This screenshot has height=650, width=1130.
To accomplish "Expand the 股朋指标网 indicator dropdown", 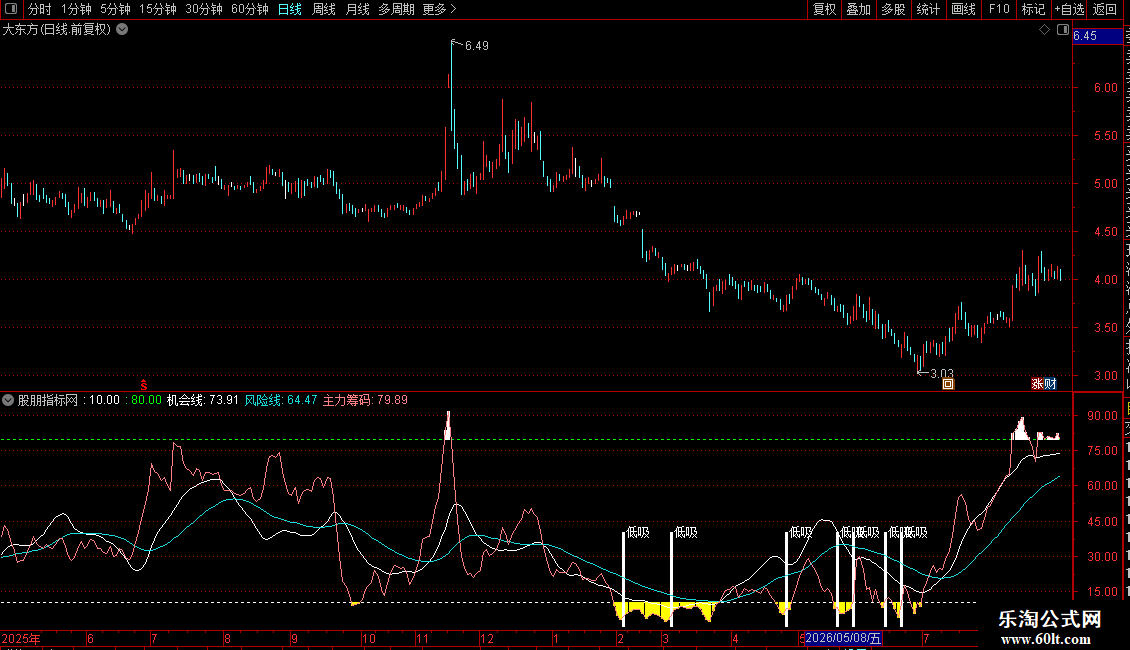I will 8,400.
